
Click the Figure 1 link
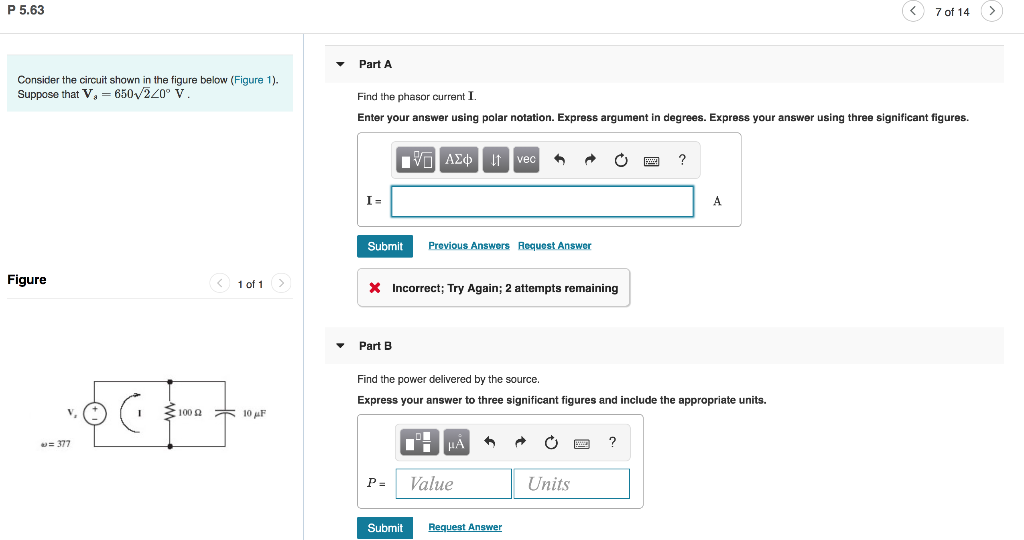coord(253,80)
